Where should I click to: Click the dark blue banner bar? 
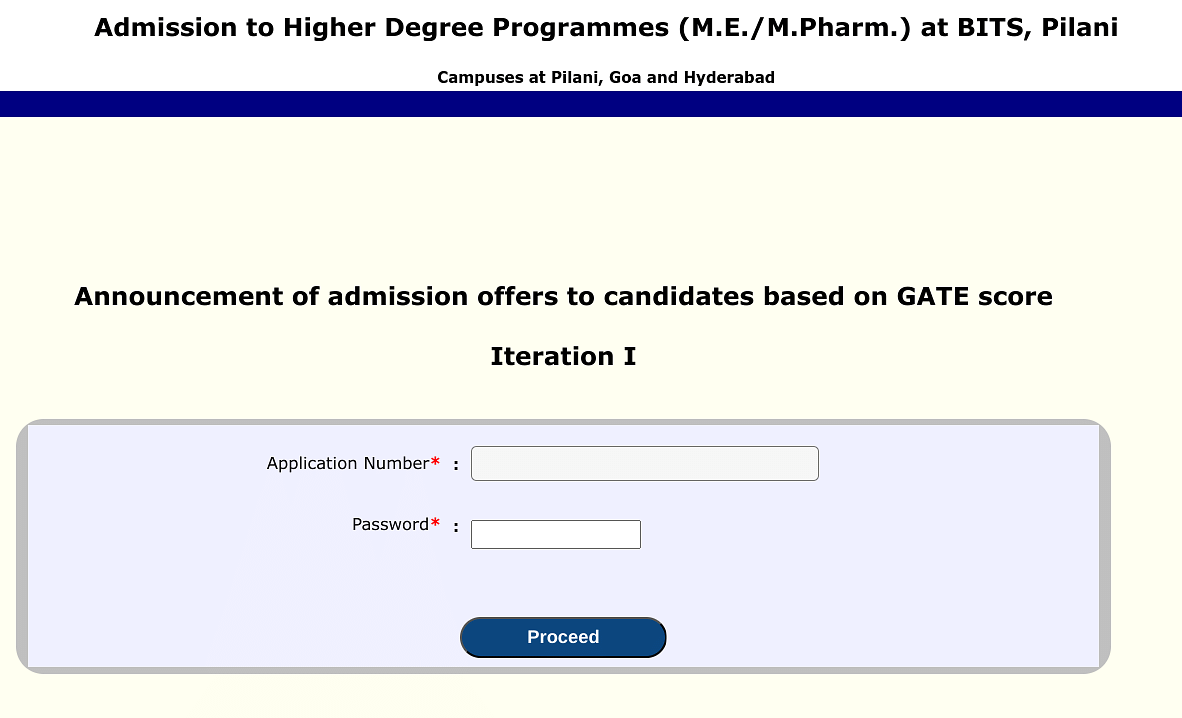591,104
